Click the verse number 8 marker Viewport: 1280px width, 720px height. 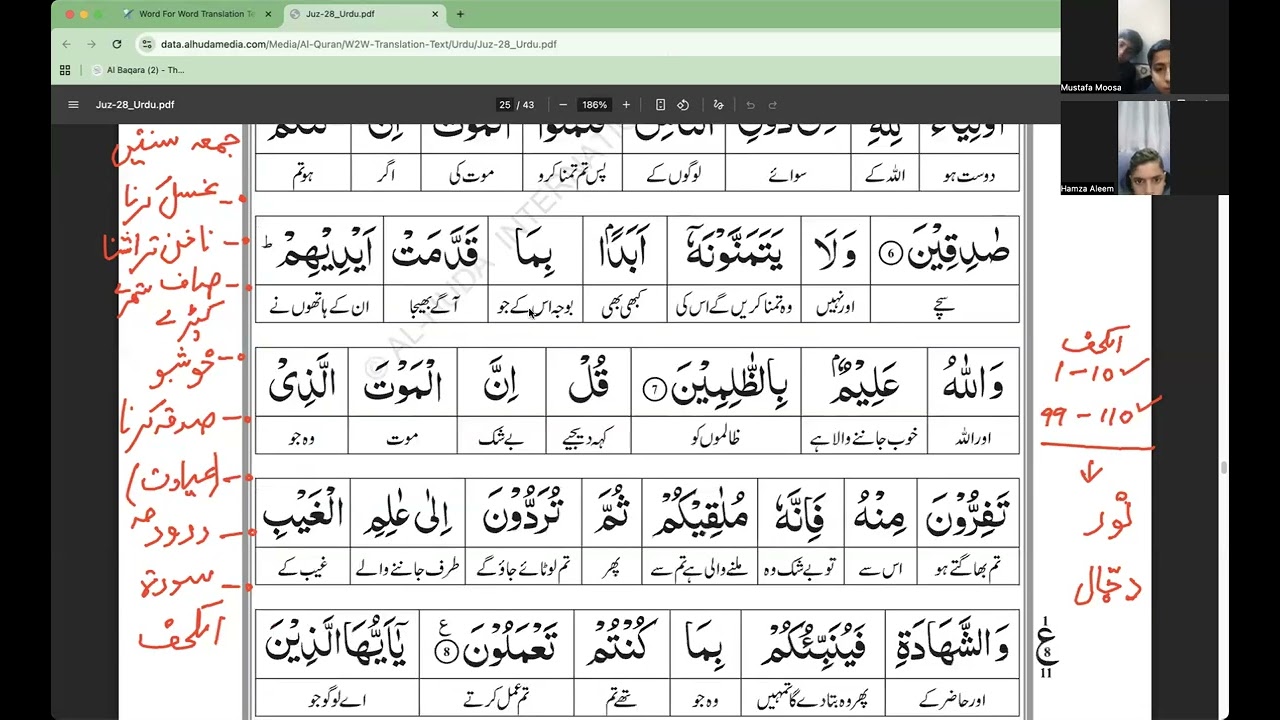[448, 652]
